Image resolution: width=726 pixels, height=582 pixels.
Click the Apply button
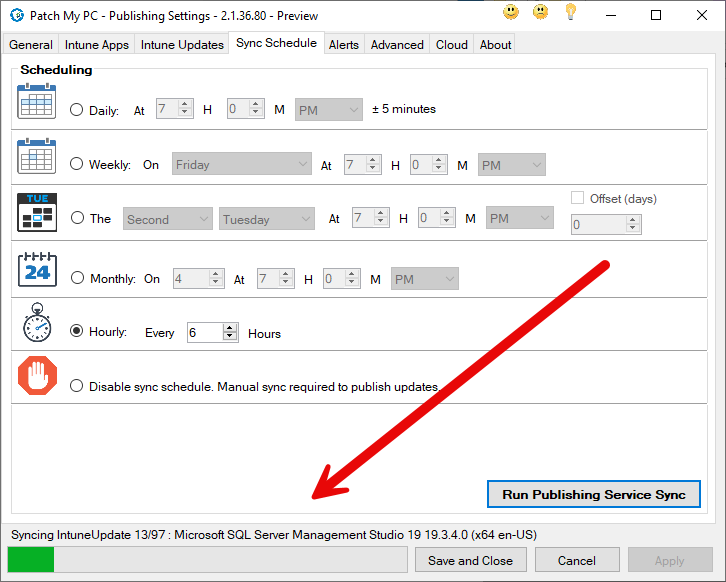pos(670,560)
